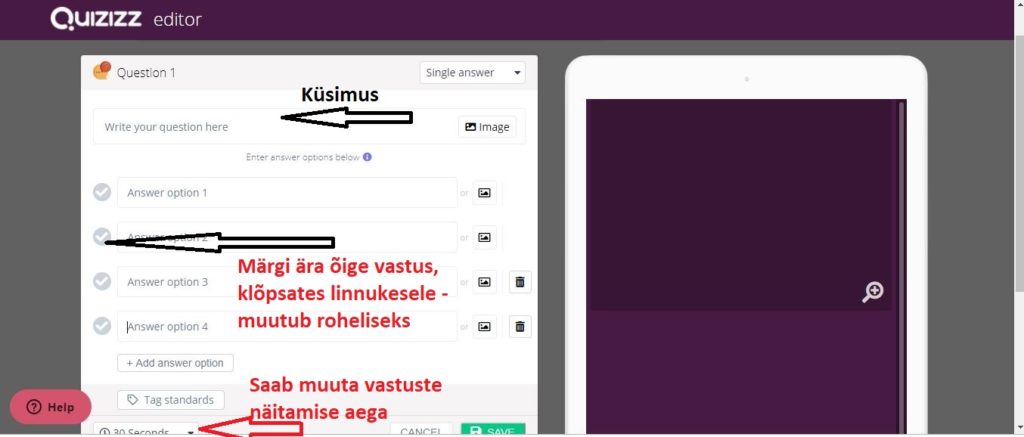Delete answer option 3 with trash icon
This screenshot has height=437, width=1024.
520,282
